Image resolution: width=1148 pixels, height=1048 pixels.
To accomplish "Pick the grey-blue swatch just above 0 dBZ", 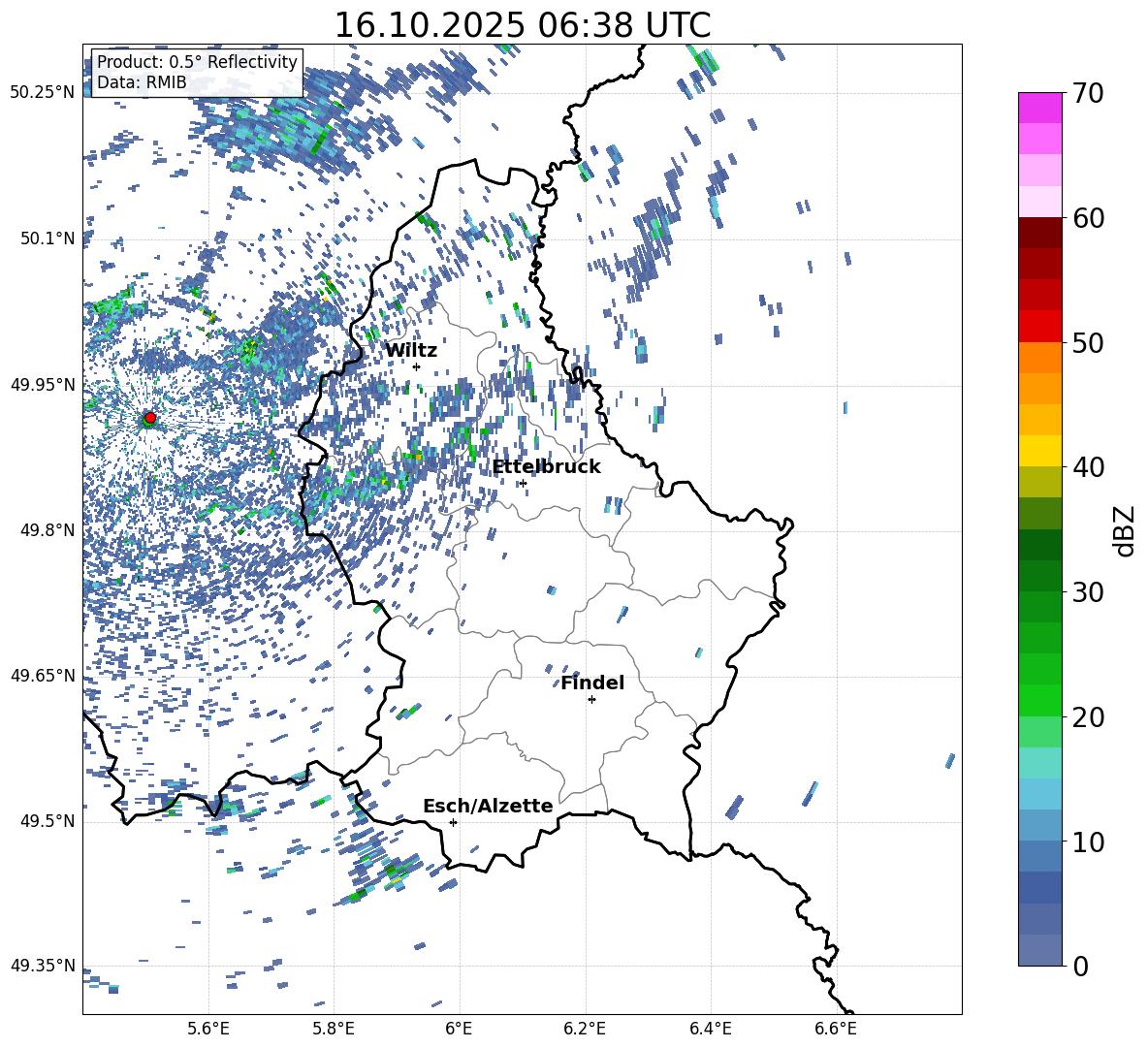I will (x=1039, y=951).
